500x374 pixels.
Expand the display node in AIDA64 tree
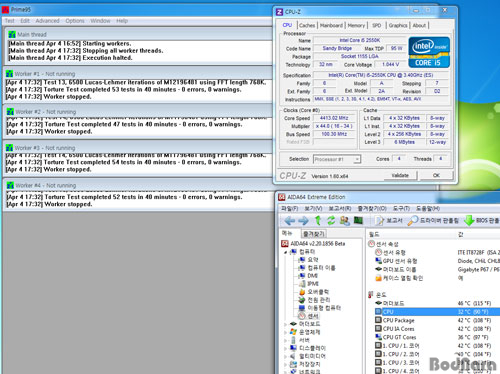point(286,348)
